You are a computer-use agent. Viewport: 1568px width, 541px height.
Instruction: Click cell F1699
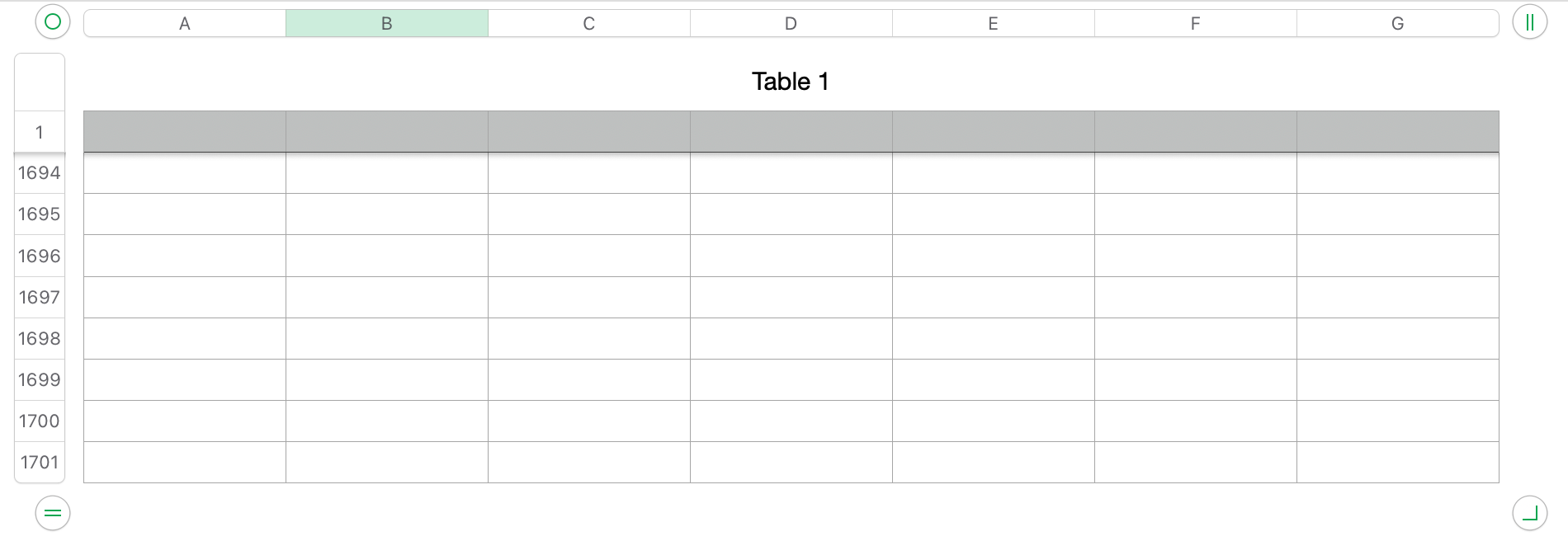[x=1195, y=379]
